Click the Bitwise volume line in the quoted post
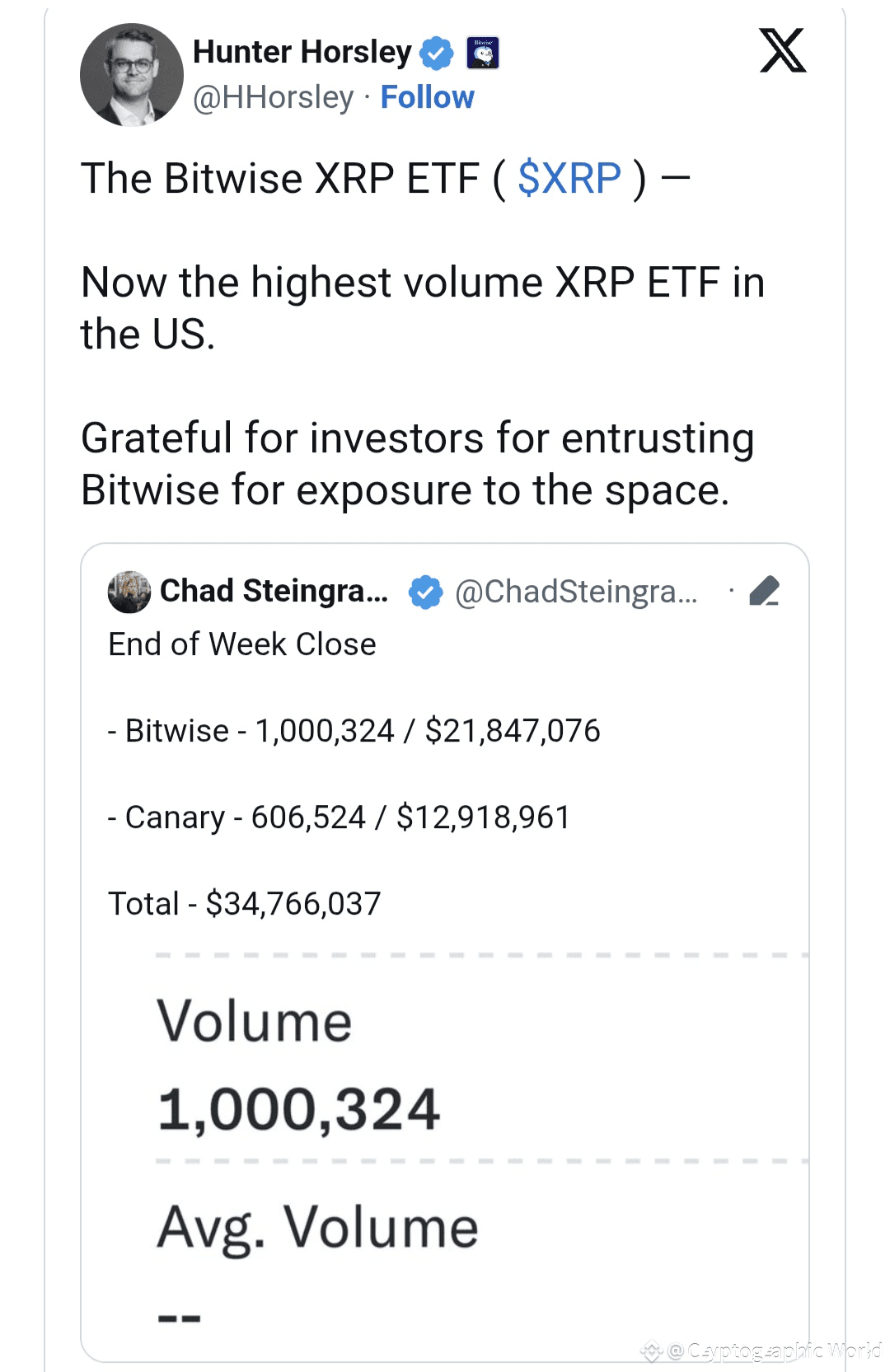Viewport: 890px width, 1372px height. pos(354,731)
